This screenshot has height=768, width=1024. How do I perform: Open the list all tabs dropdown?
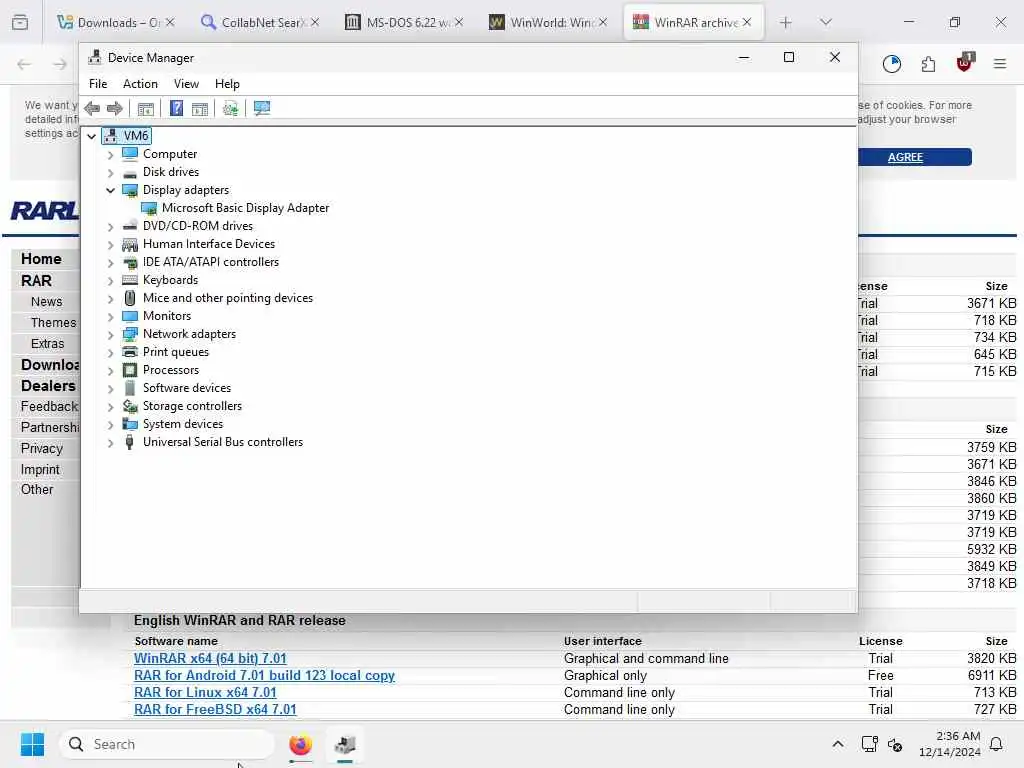pos(826,22)
